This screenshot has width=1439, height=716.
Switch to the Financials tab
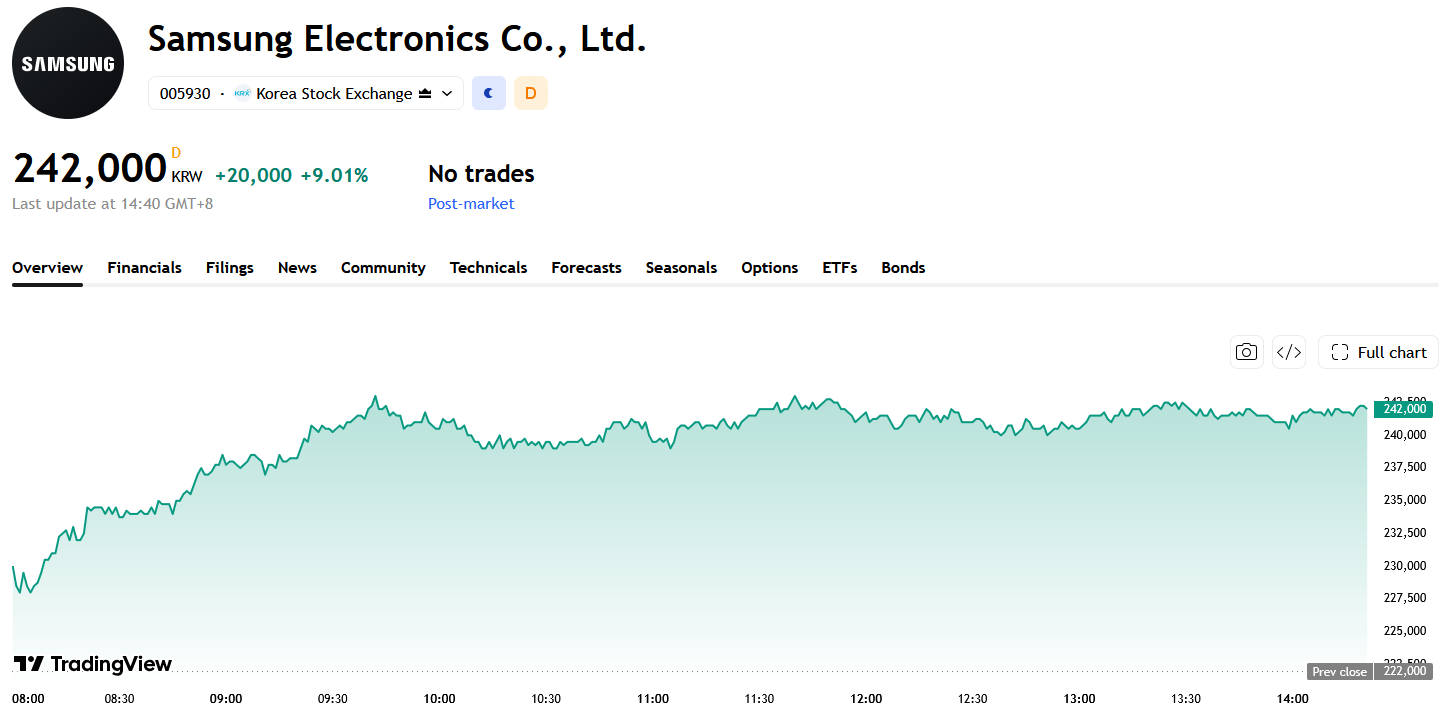coord(145,267)
